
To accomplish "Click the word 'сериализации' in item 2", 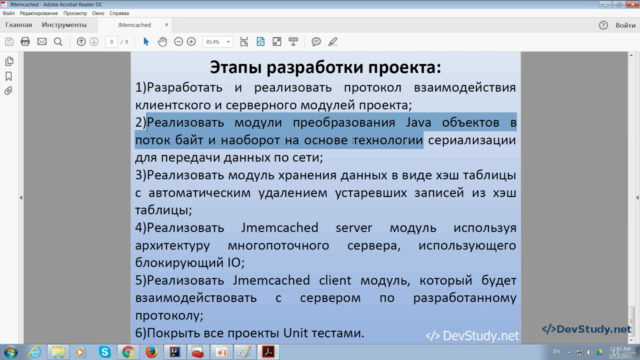I will [472, 140].
